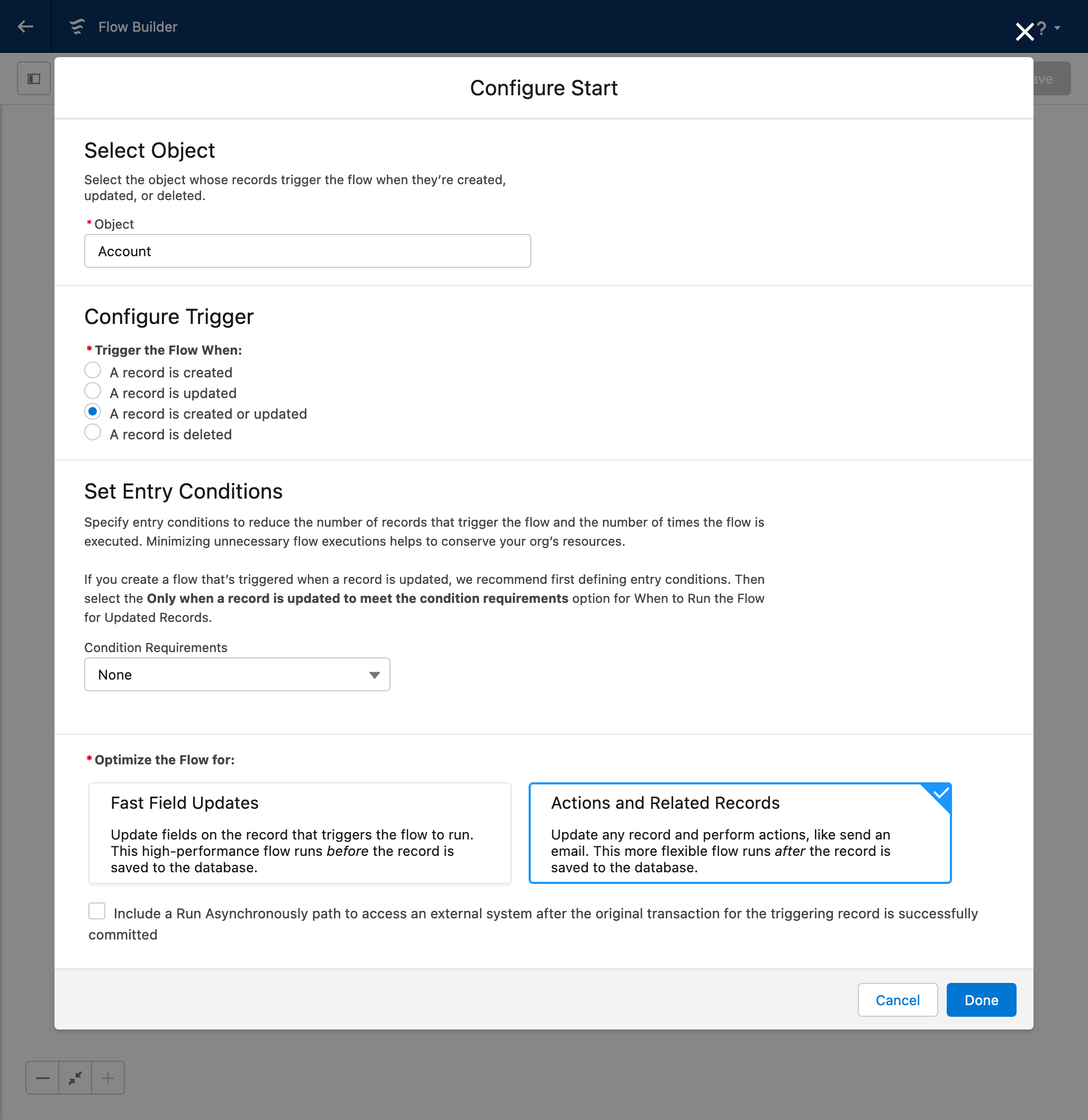Screen dimensions: 1088x1120
Task: Choose Actions and Related Records card
Action: coord(739,833)
